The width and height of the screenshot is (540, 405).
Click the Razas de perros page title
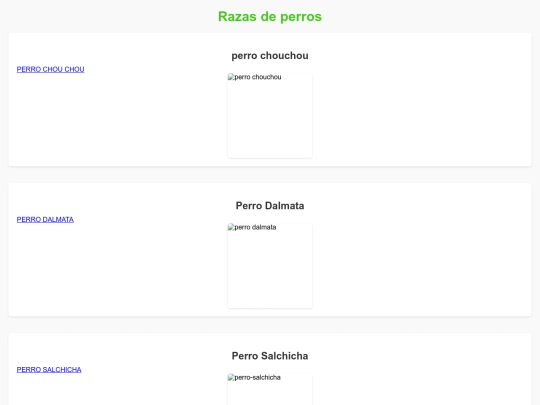pyautogui.click(x=270, y=17)
